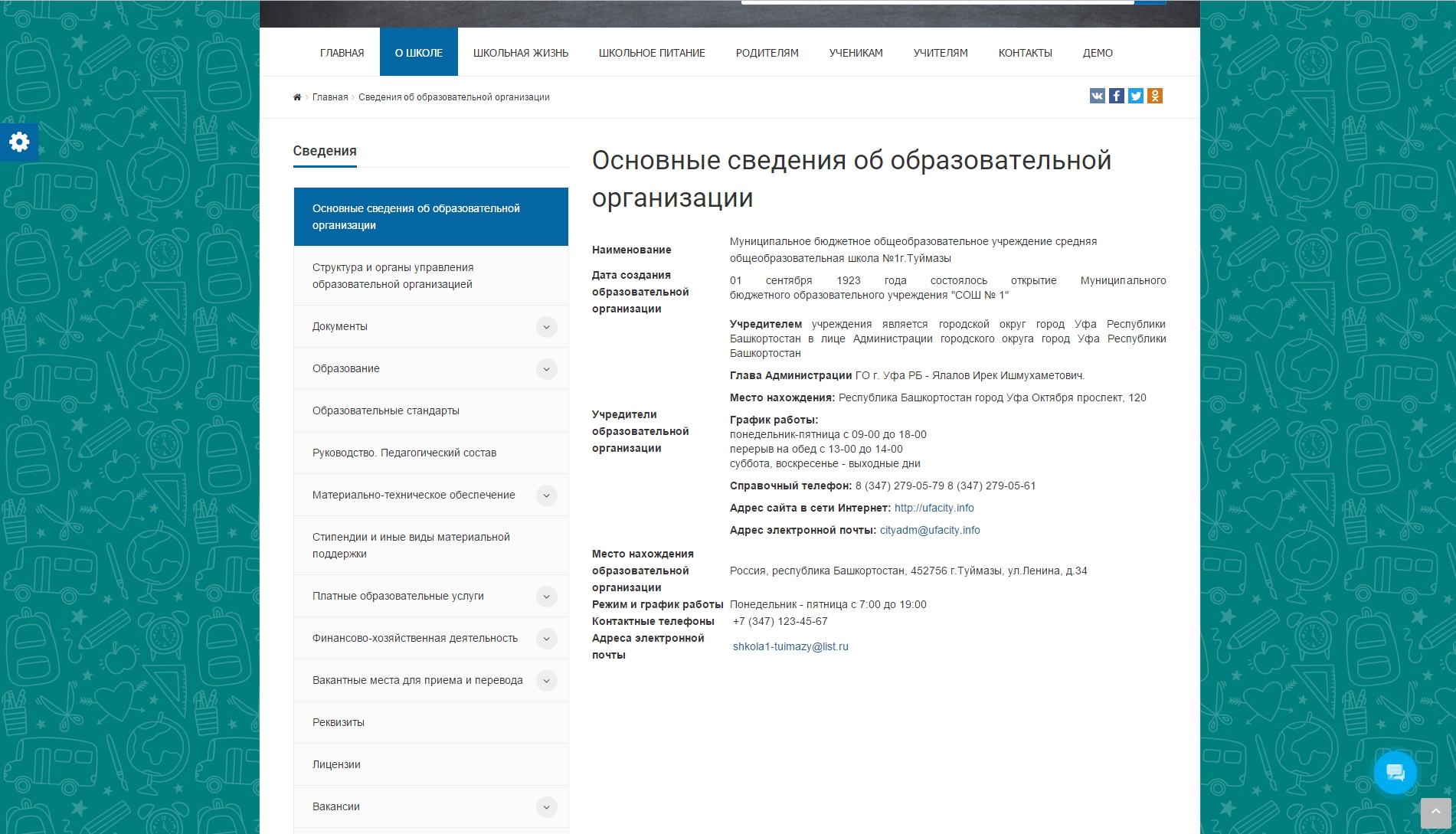Open the Школьная жизнь menu item

point(520,53)
